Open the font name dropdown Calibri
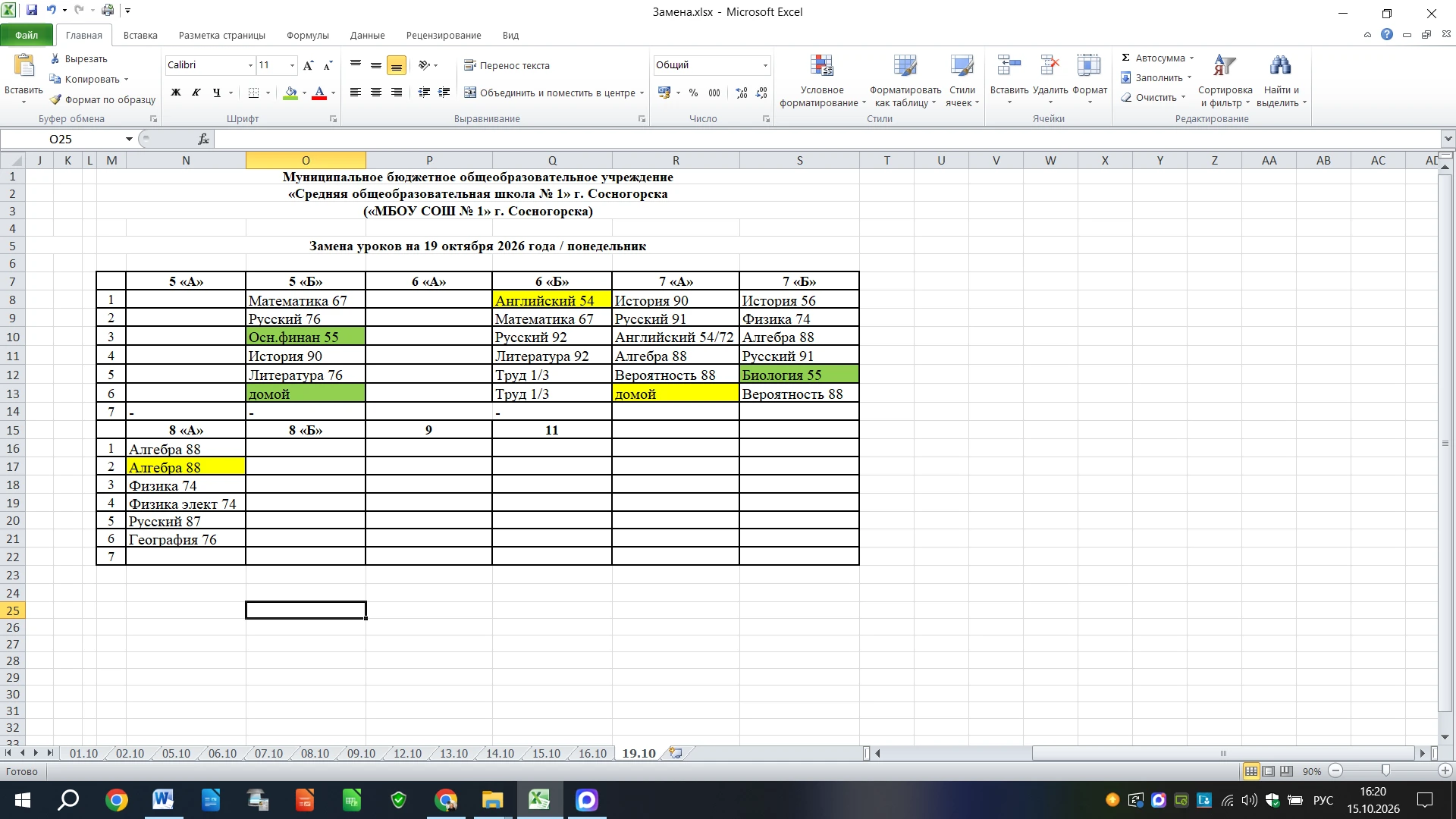This screenshot has width=1456, height=819. pos(250,65)
